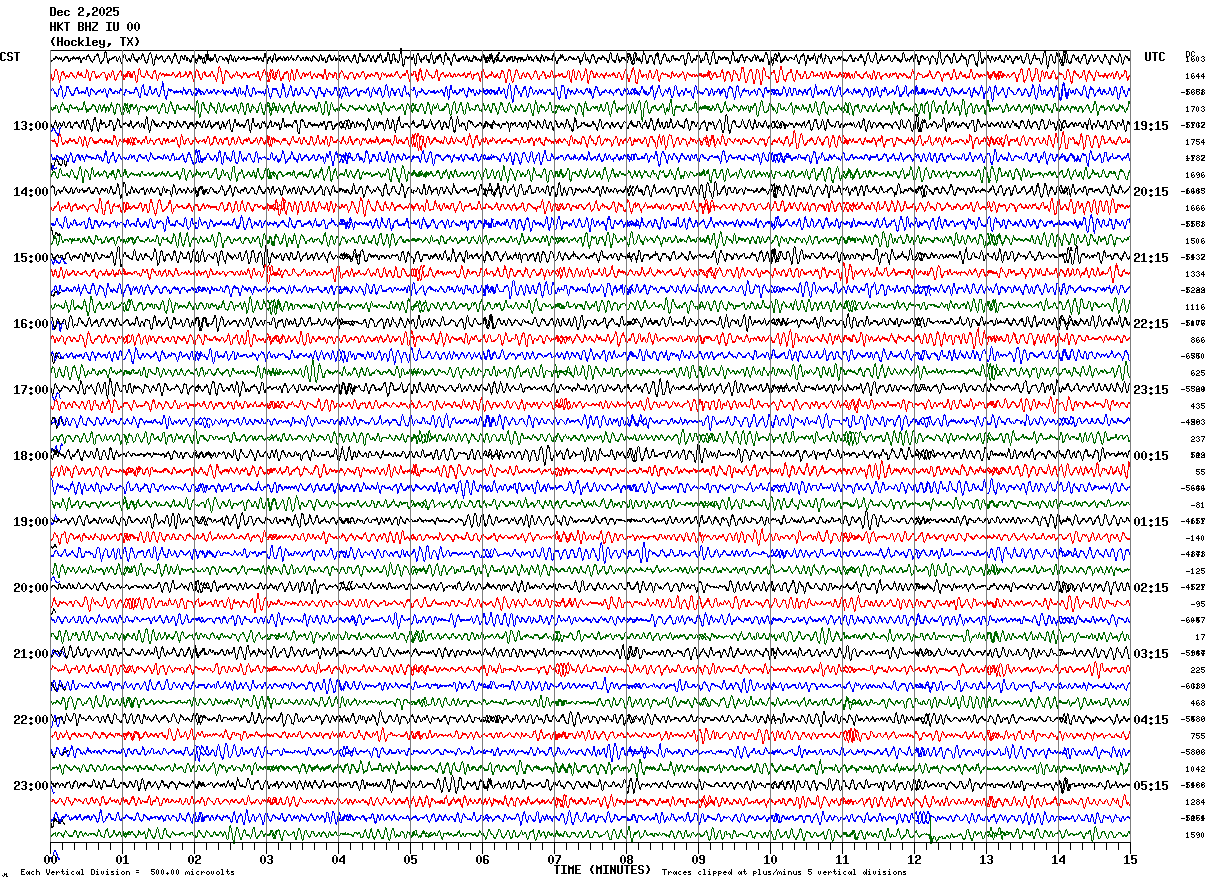
Task: Click minute tick label 15 on time axis
Action: click(x=1130, y=859)
